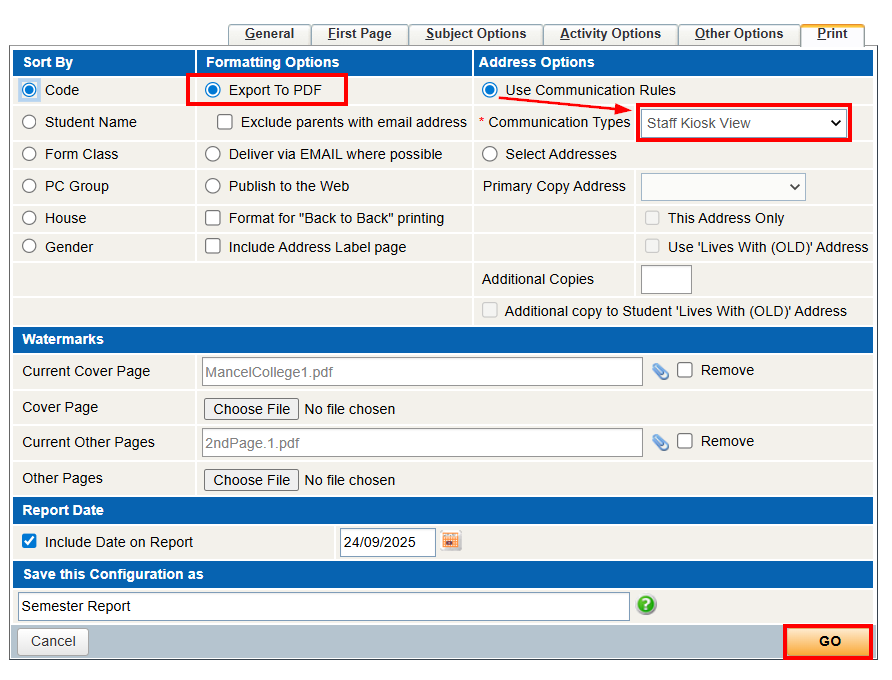Open the Other Options tab
The height and width of the screenshot is (680, 892).
738,34
